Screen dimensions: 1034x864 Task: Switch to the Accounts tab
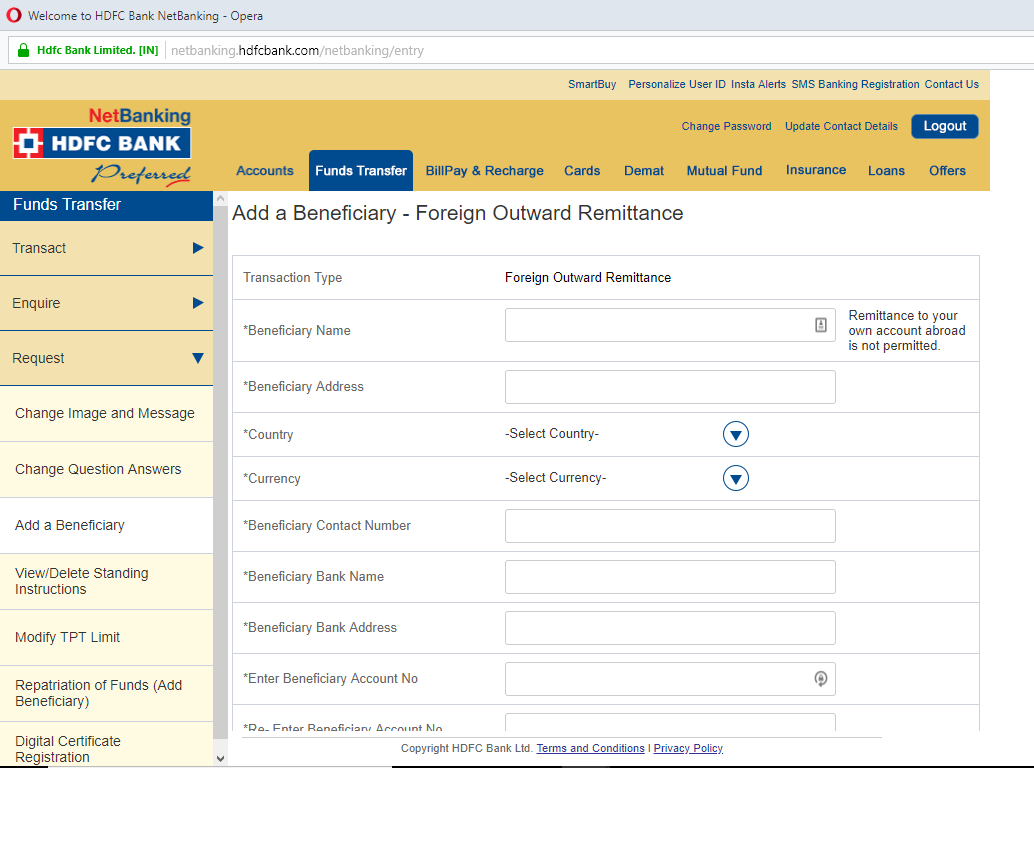[x=265, y=171]
